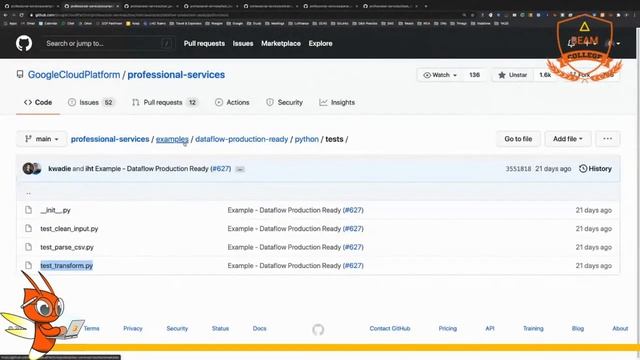Switch to the repository Issues tab
The width and height of the screenshot is (640, 360).
coord(92,102)
